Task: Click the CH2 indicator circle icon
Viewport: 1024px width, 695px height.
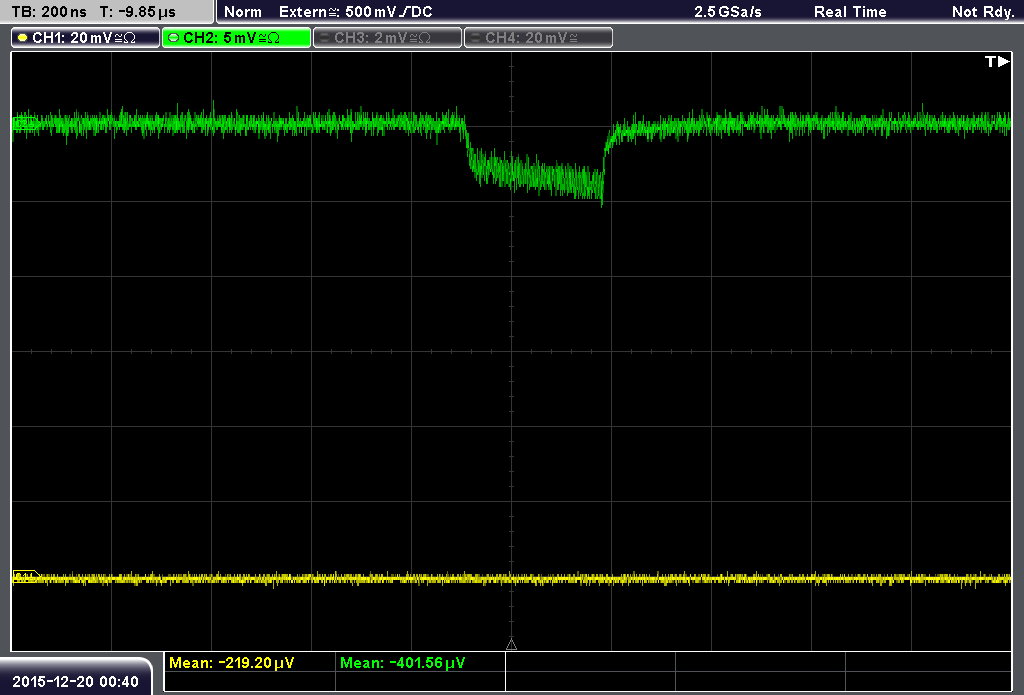Action: coord(174,38)
